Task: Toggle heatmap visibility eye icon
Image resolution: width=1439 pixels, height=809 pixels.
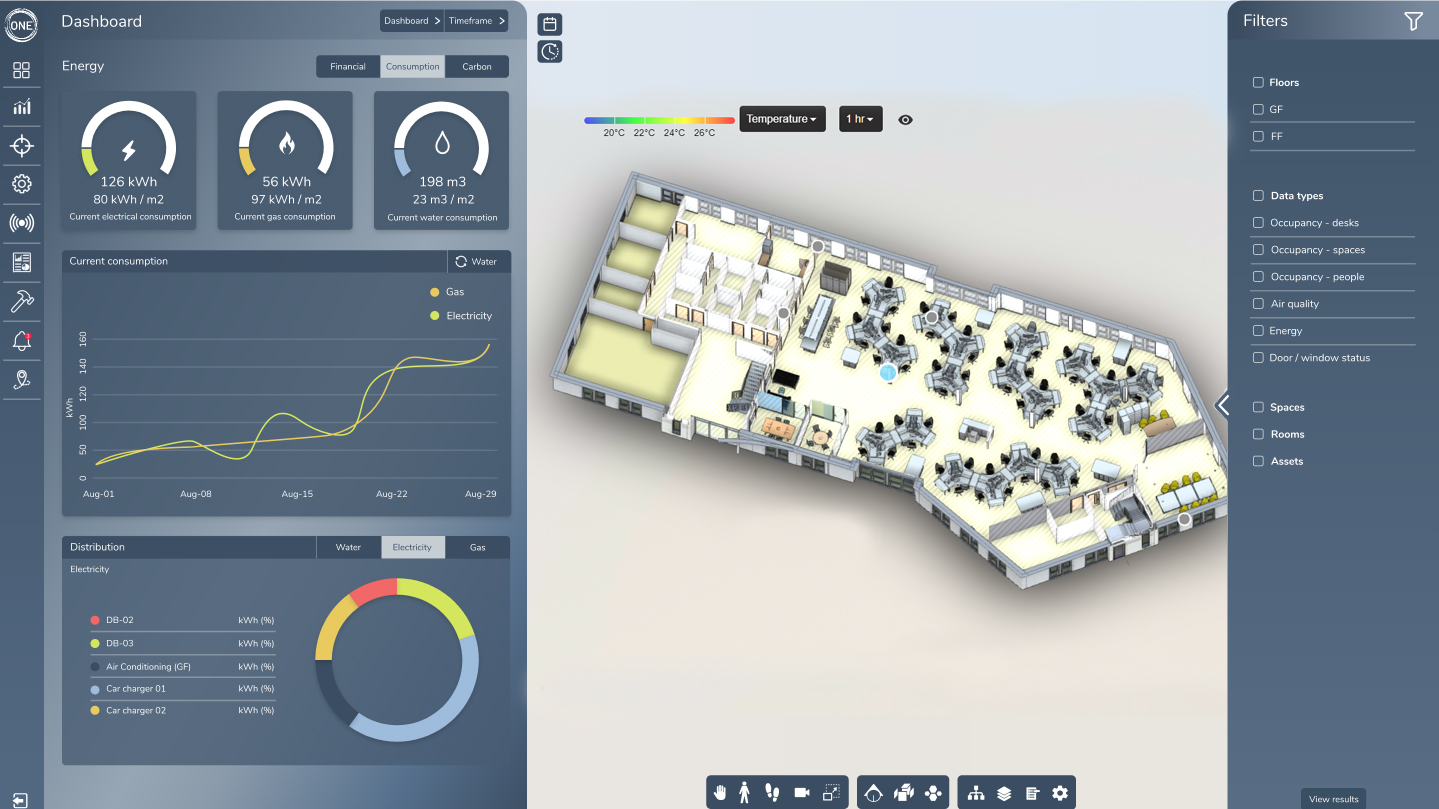Action: (905, 120)
